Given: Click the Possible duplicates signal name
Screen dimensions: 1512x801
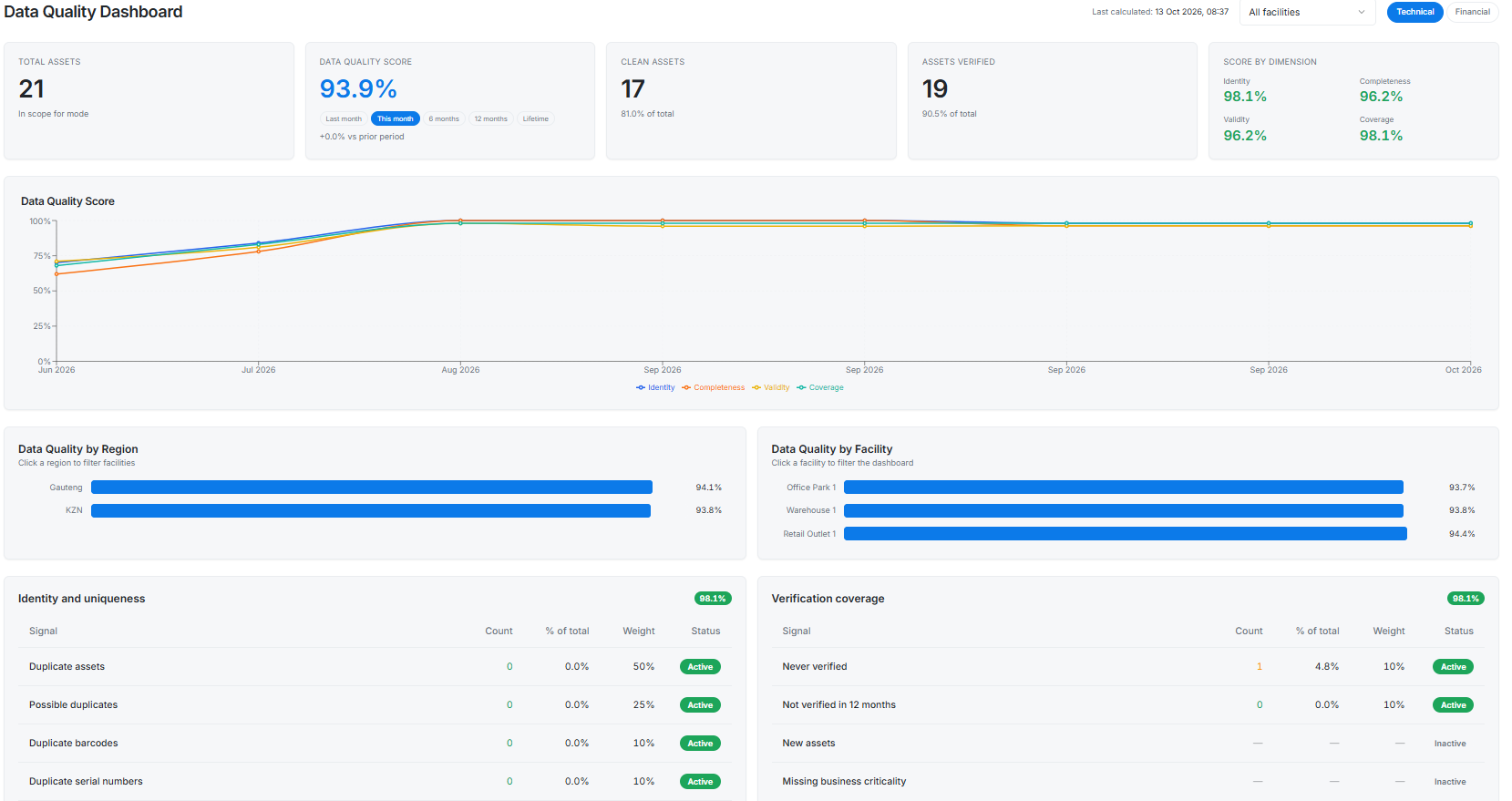Looking at the screenshot, I should coord(73,705).
